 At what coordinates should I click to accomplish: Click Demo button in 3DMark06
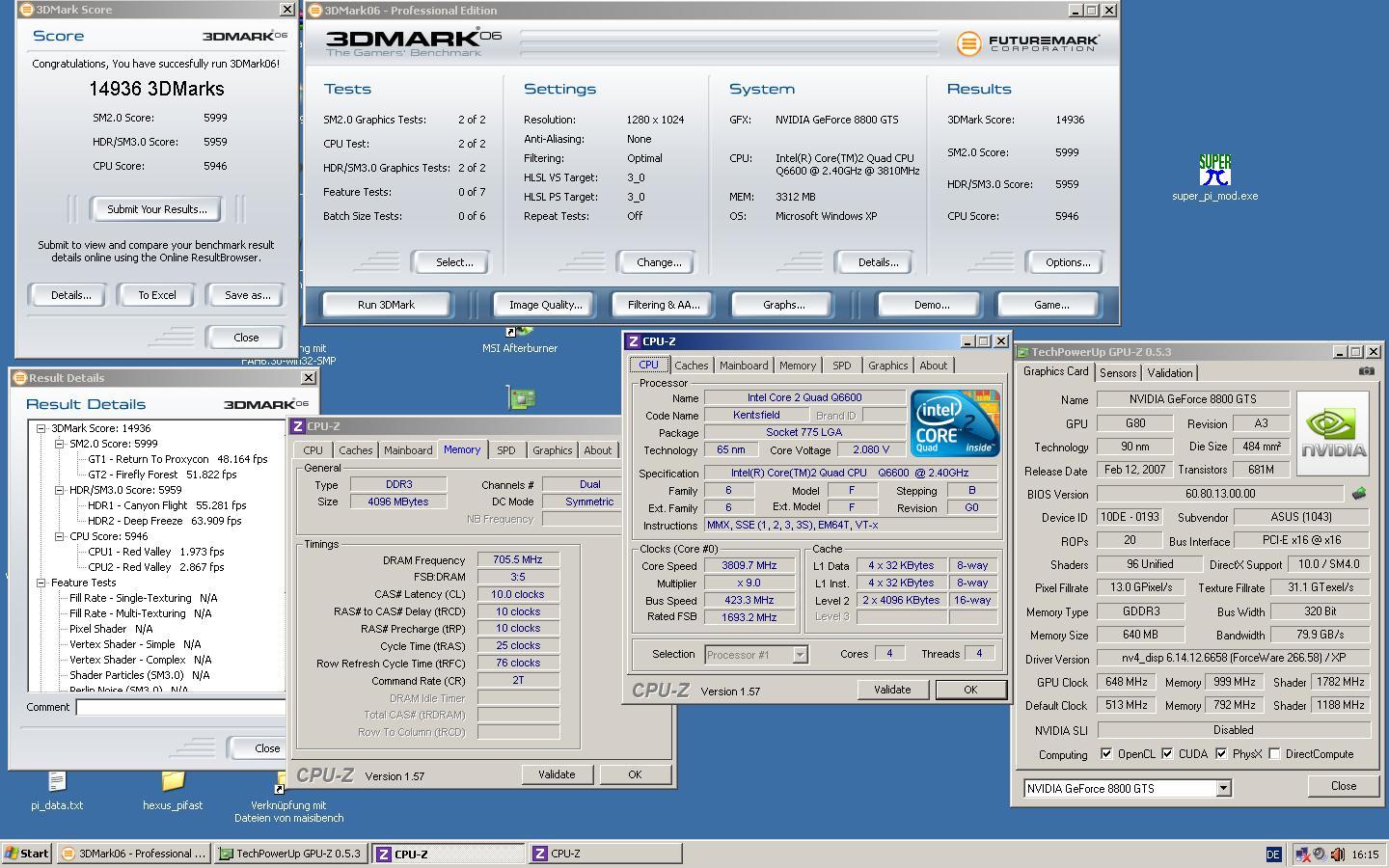point(931,305)
